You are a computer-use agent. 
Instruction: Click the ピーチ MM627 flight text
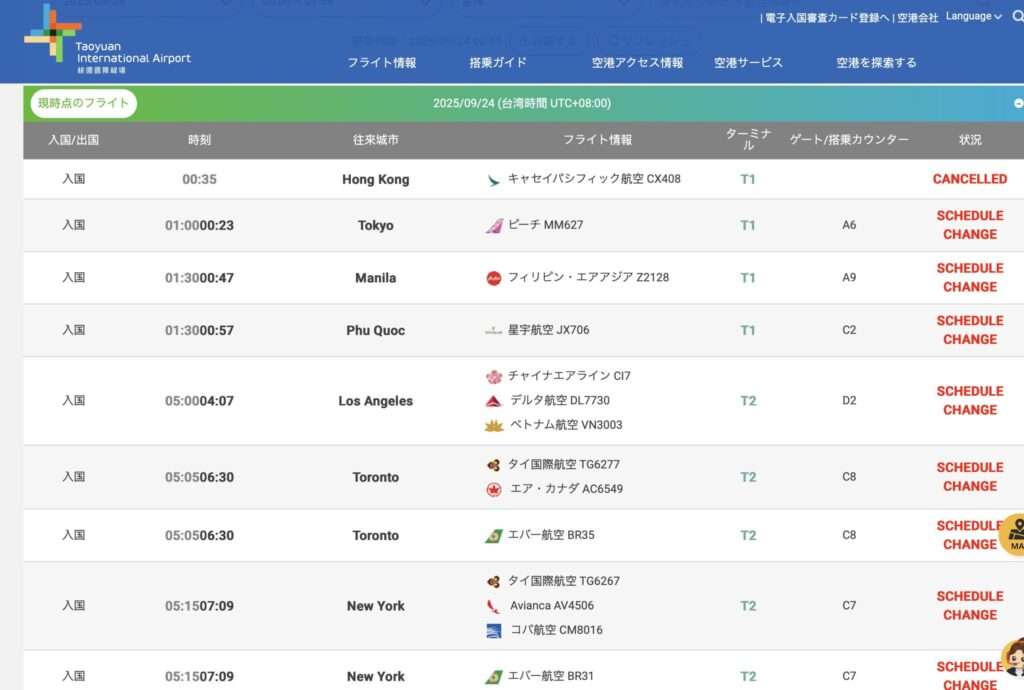(x=546, y=225)
